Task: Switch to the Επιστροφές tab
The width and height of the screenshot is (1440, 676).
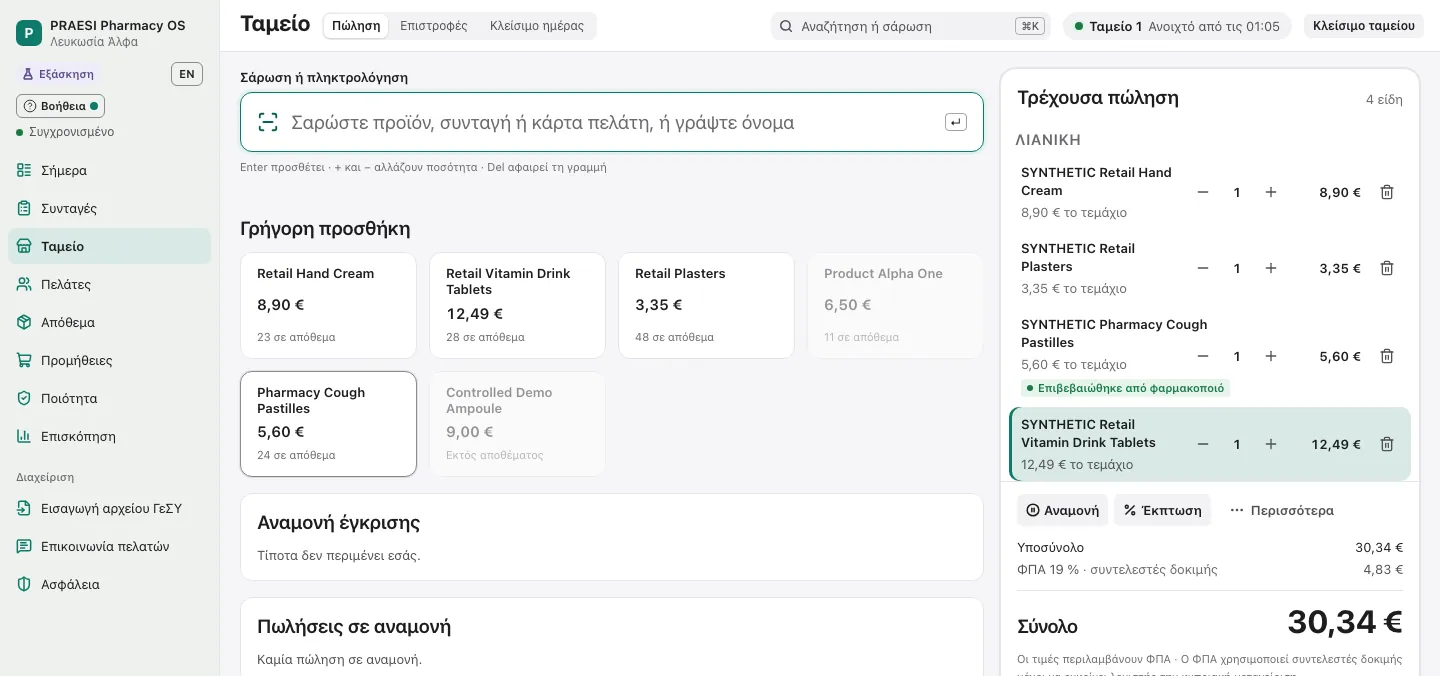Action: click(434, 26)
